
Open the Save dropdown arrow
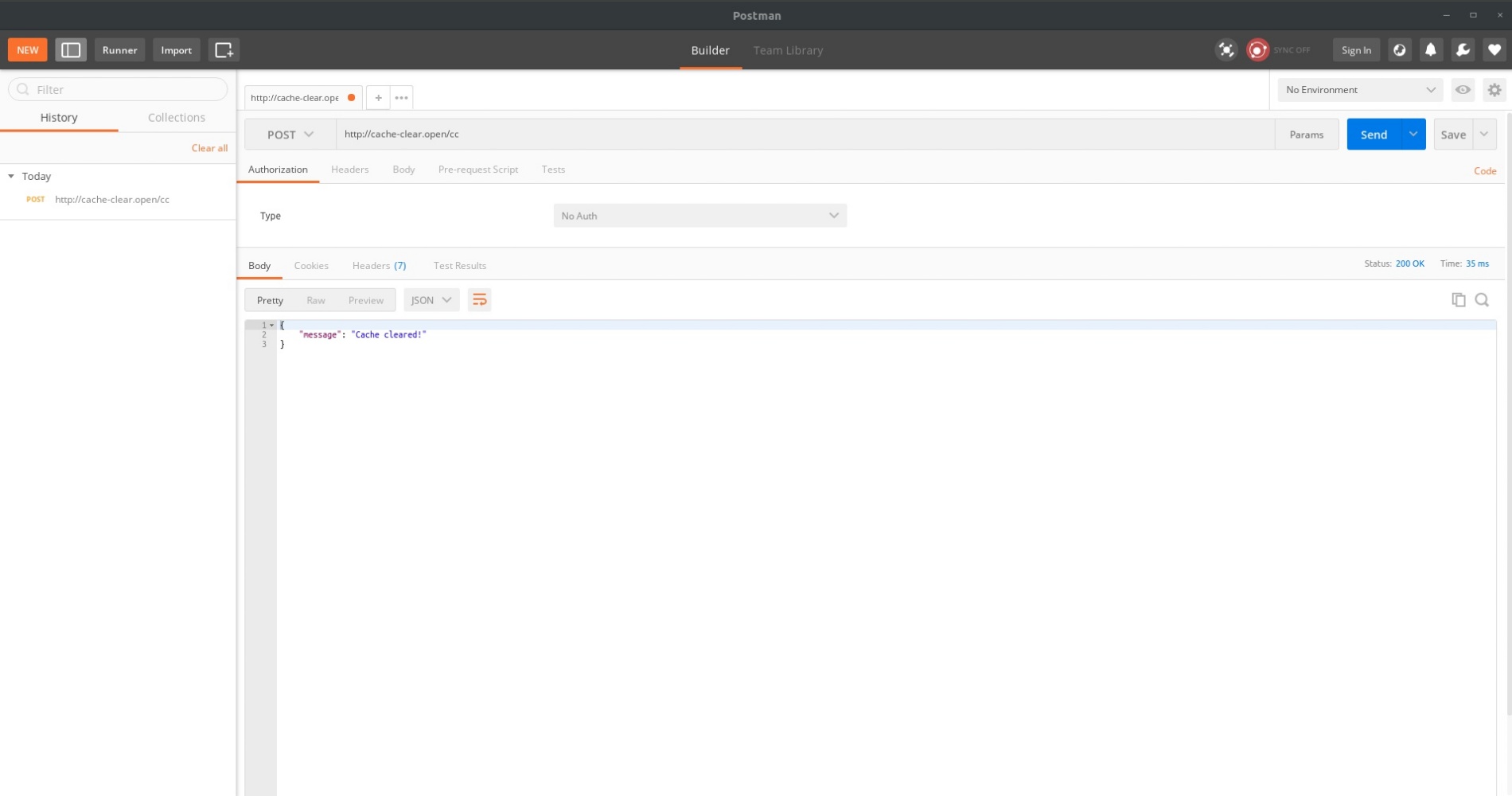point(1484,134)
